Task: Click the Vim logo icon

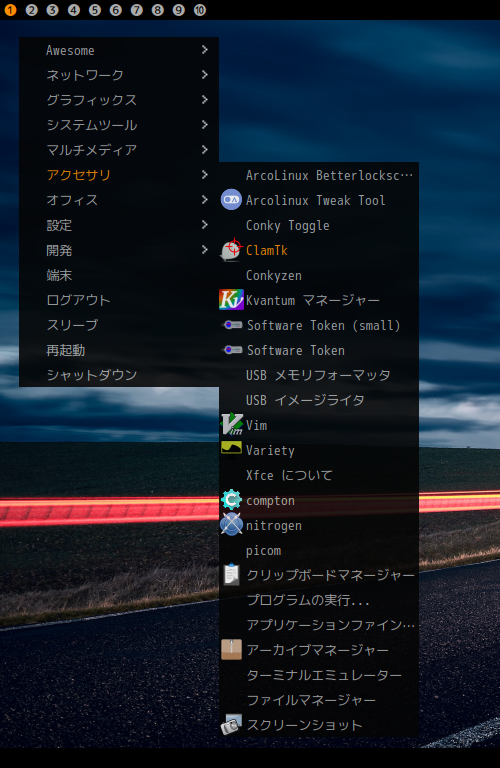Action: click(232, 424)
